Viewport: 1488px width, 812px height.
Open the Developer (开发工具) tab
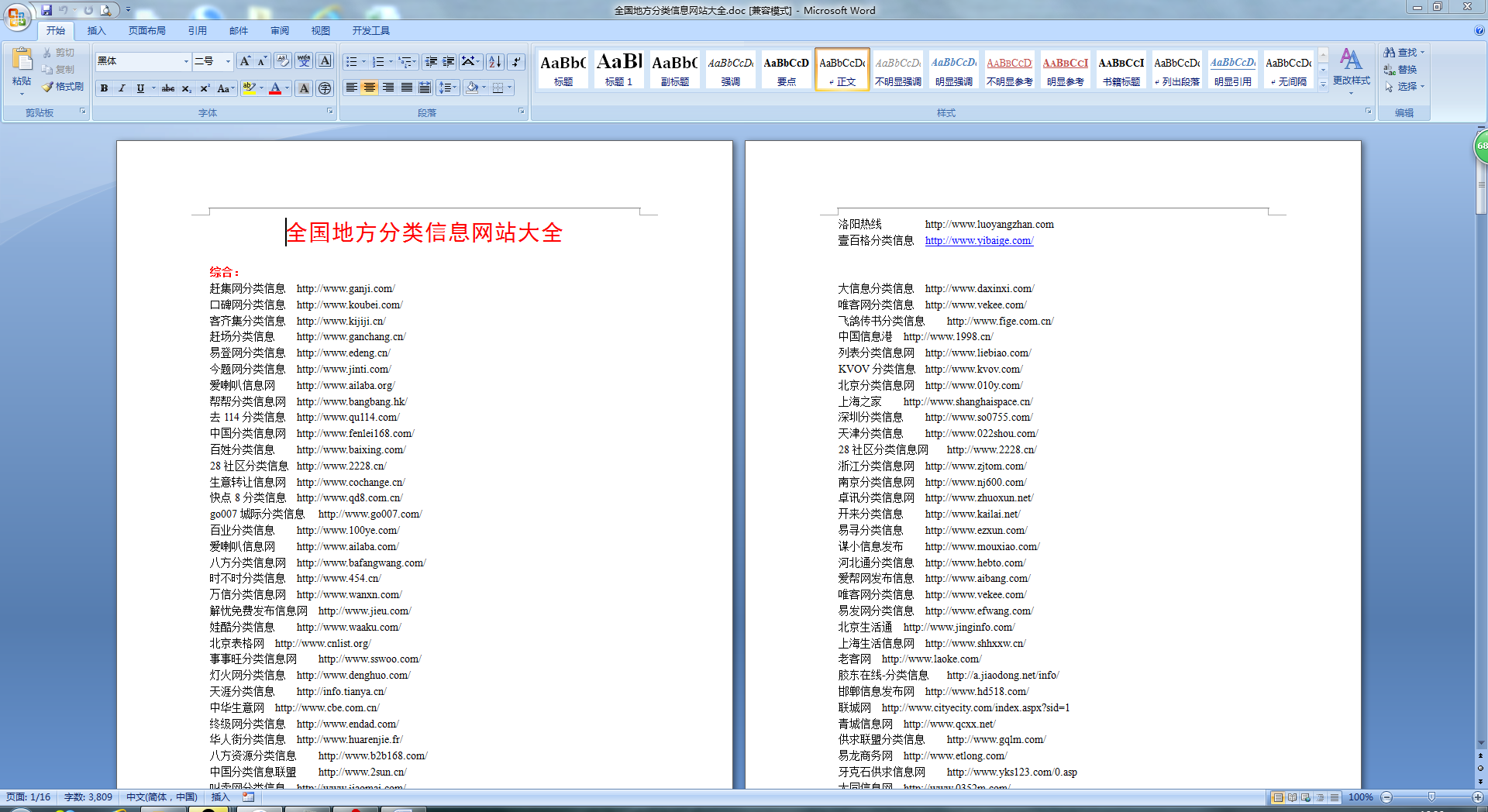coord(371,31)
